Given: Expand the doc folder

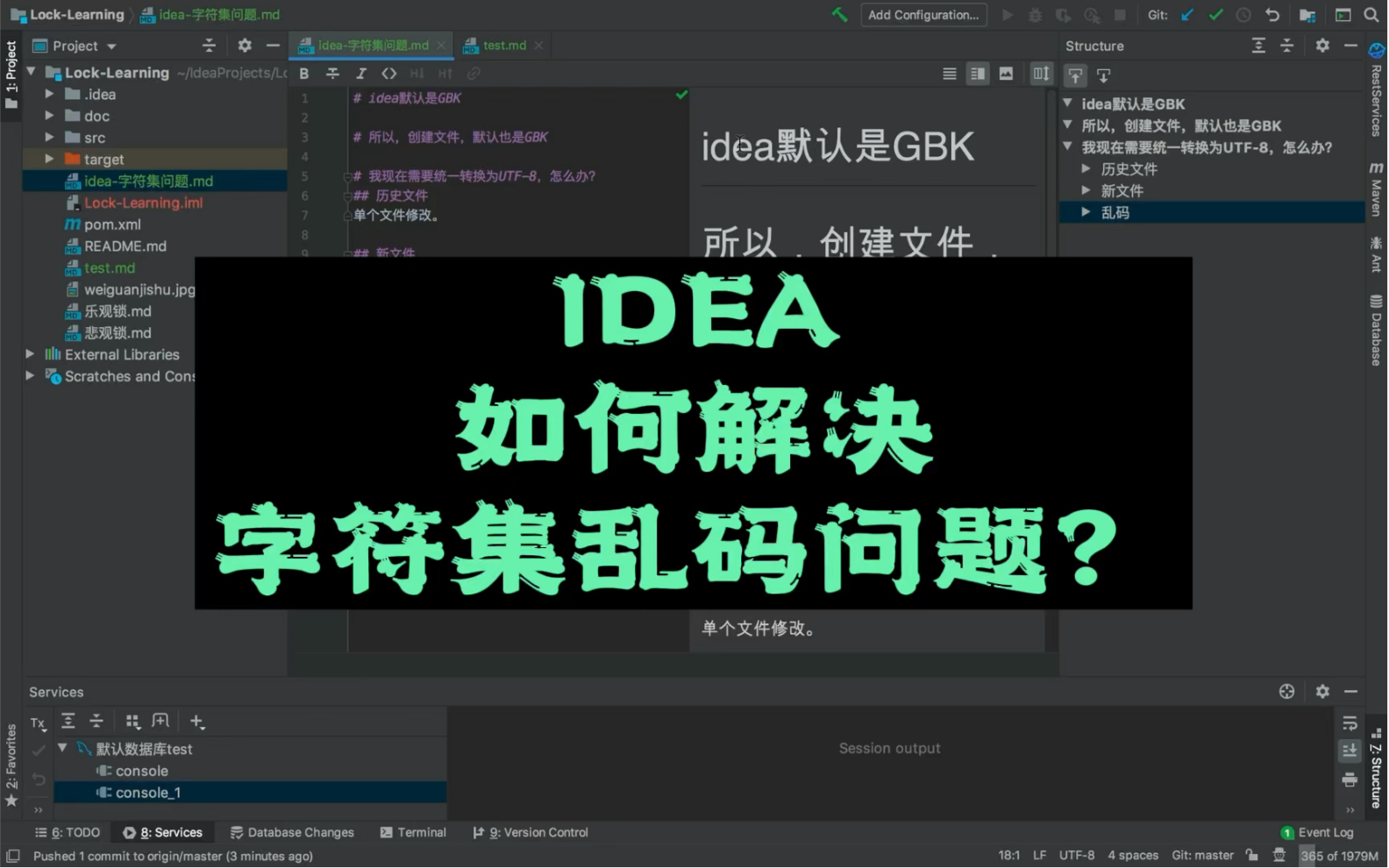Looking at the screenshot, I should click(49, 116).
